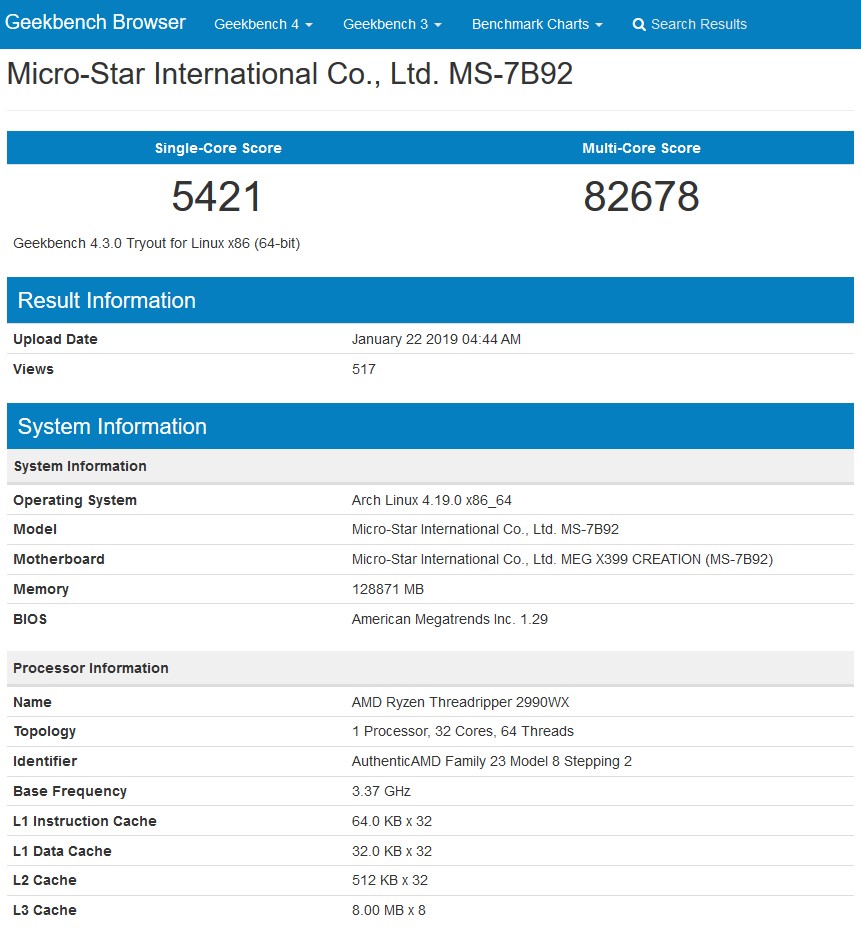Click the upload date January 22 2019
The image size is (861, 930).
click(x=436, y=339)
